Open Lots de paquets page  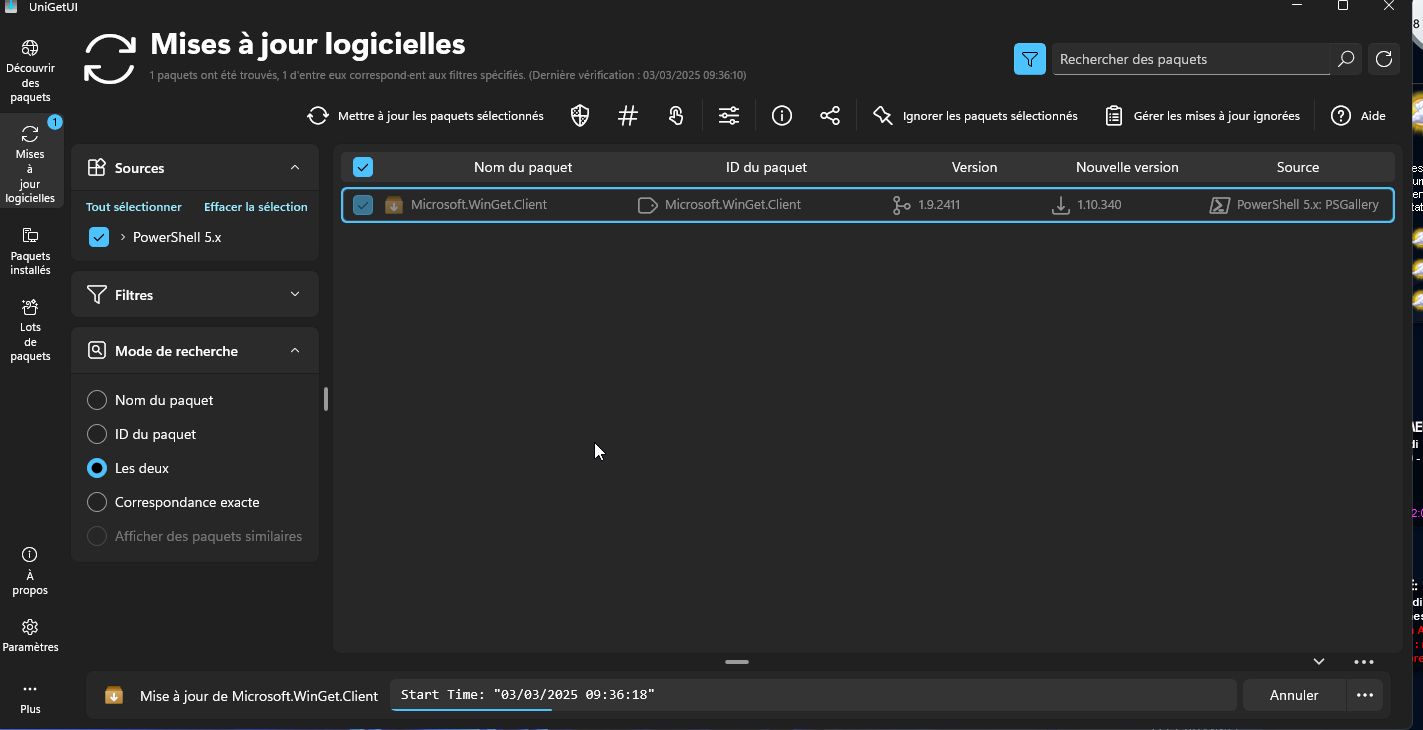30,329
